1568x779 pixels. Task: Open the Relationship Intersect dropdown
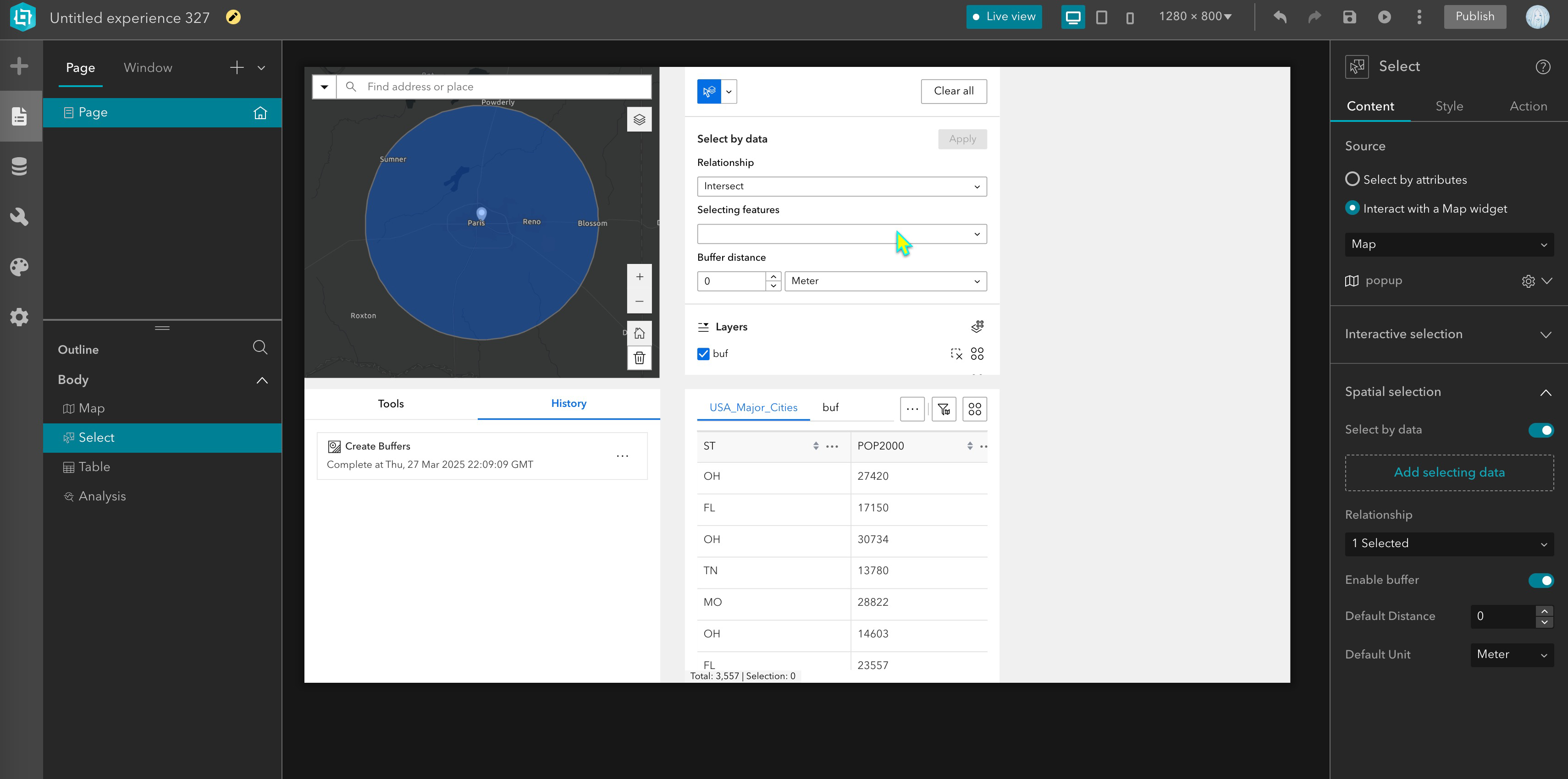pos(841,186)
